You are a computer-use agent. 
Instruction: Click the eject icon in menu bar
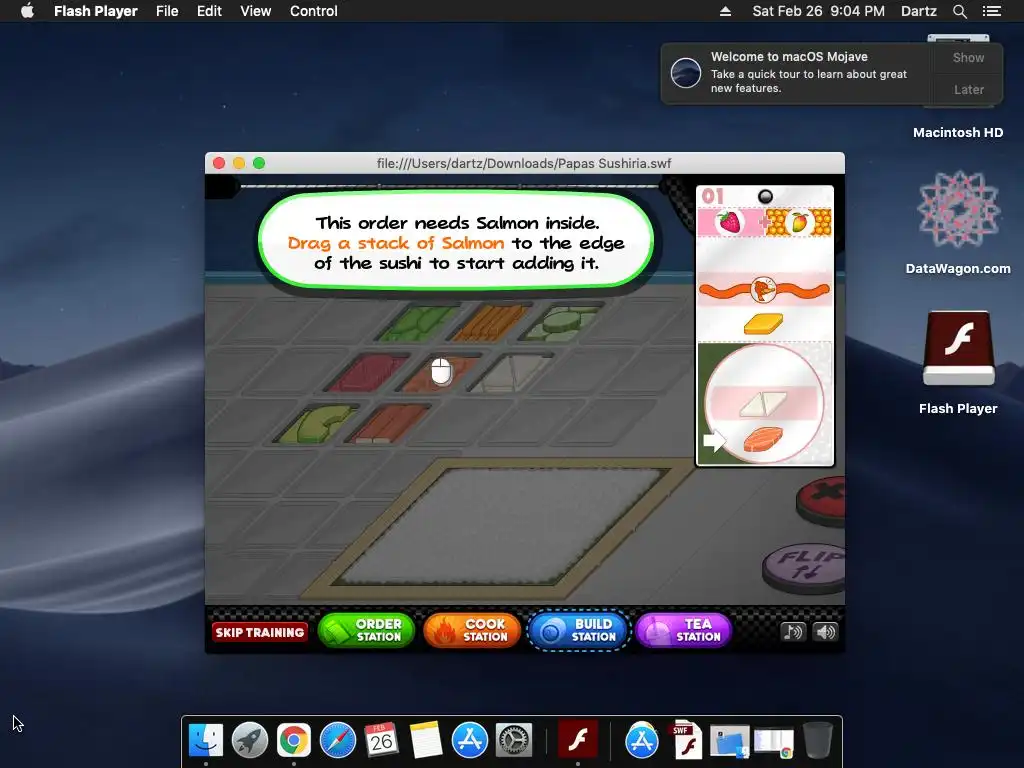point(726,11)
